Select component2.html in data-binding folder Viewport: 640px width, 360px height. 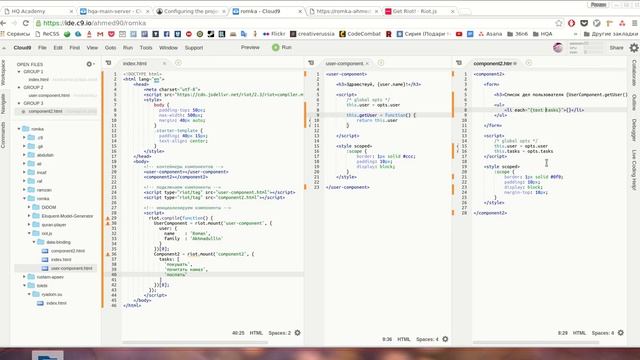[68, 251]
